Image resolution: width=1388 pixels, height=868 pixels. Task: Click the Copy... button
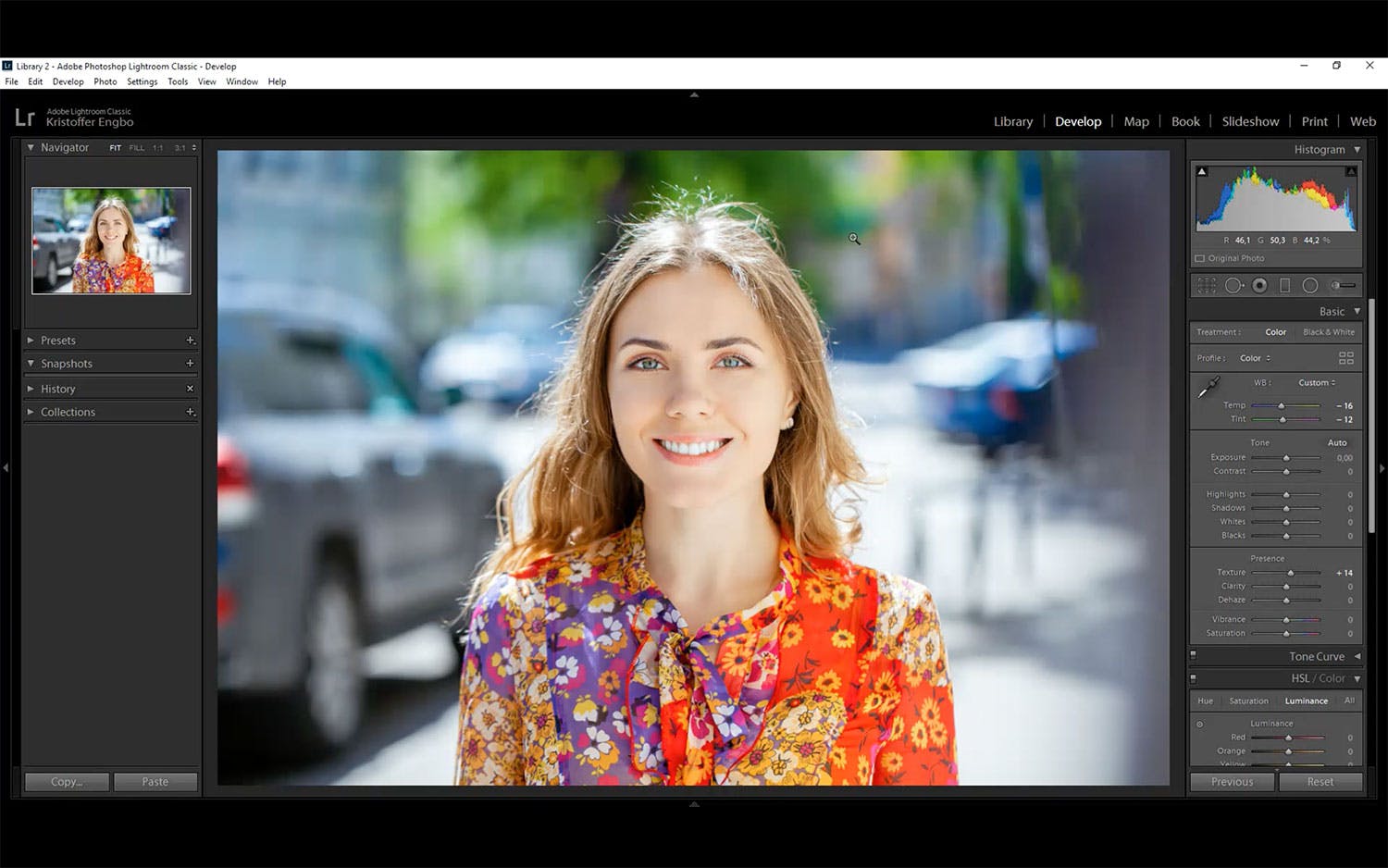tap(67, 782)
